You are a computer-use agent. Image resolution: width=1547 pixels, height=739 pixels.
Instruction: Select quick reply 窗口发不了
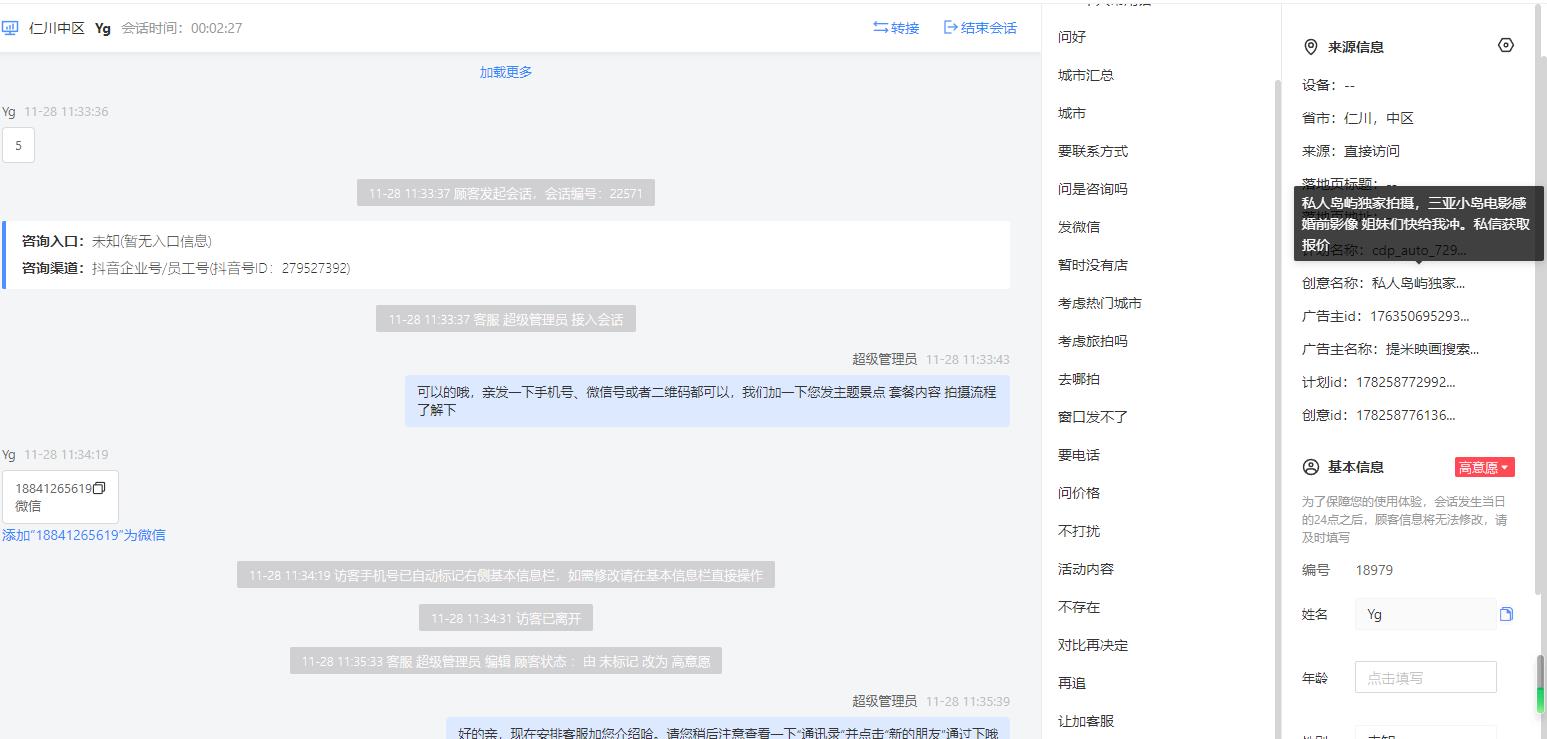1093,417
